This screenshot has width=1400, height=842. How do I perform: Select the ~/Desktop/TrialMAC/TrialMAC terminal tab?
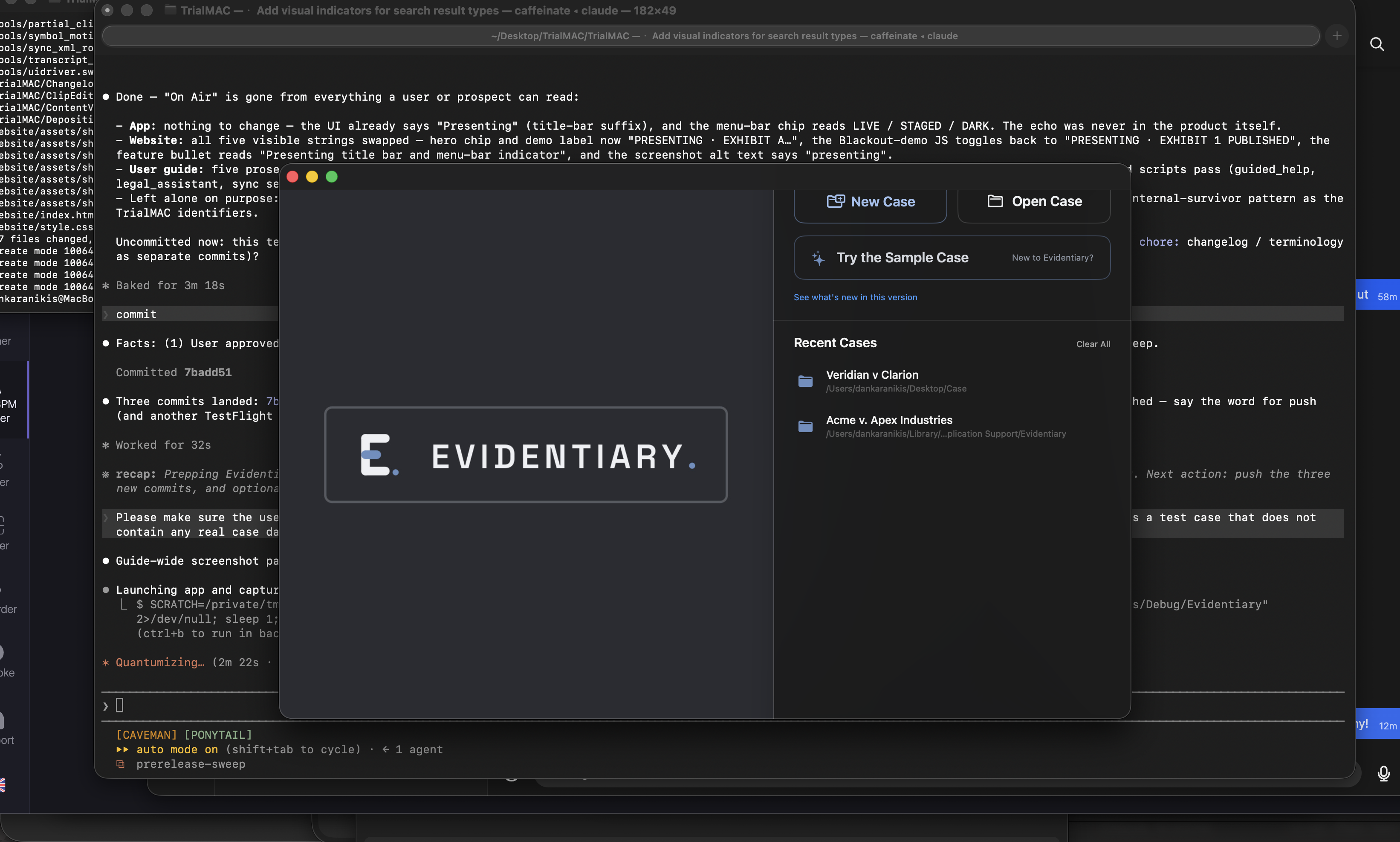click(x=711, y=36)
